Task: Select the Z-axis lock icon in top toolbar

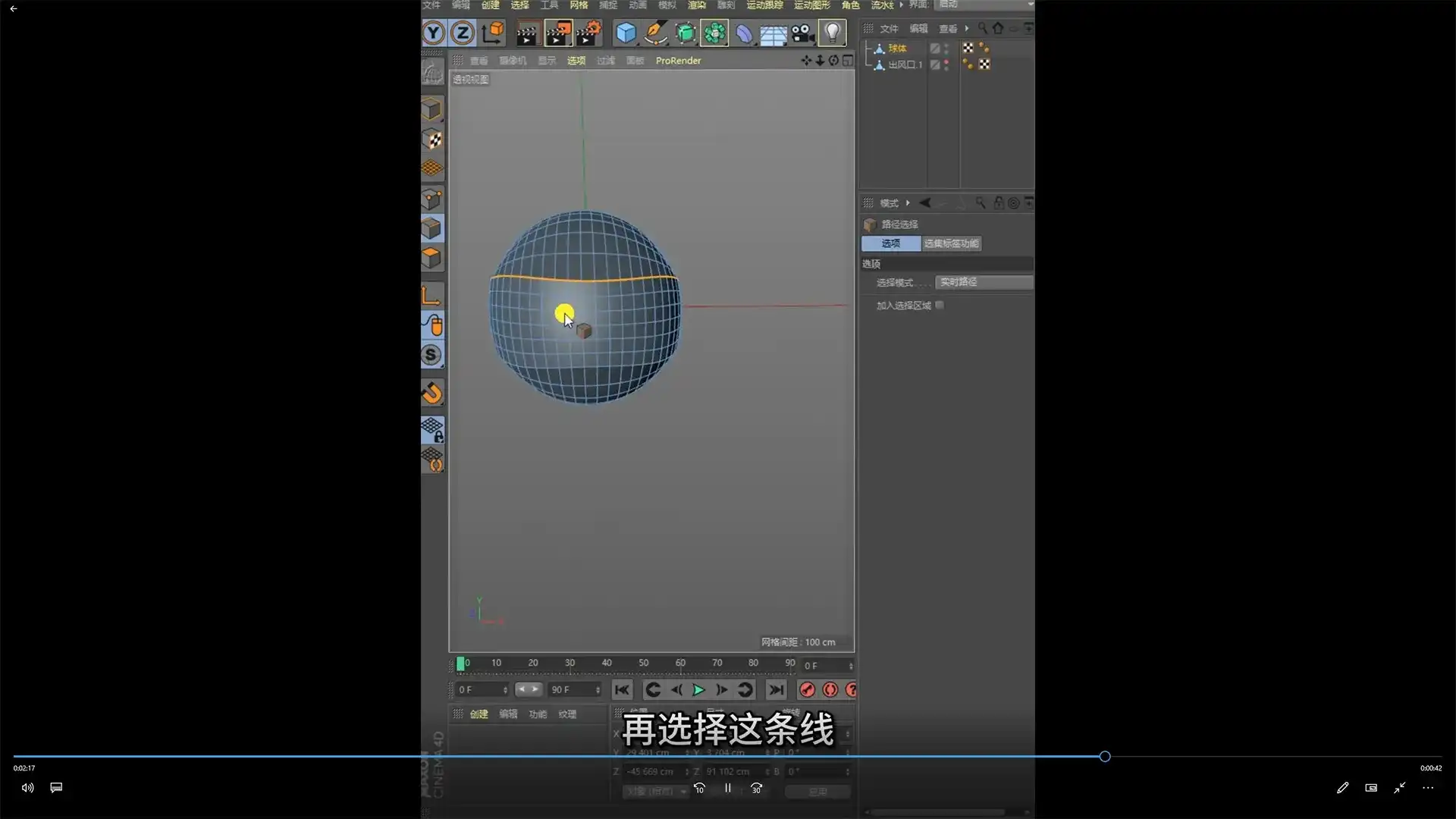Action: point(463,33)
